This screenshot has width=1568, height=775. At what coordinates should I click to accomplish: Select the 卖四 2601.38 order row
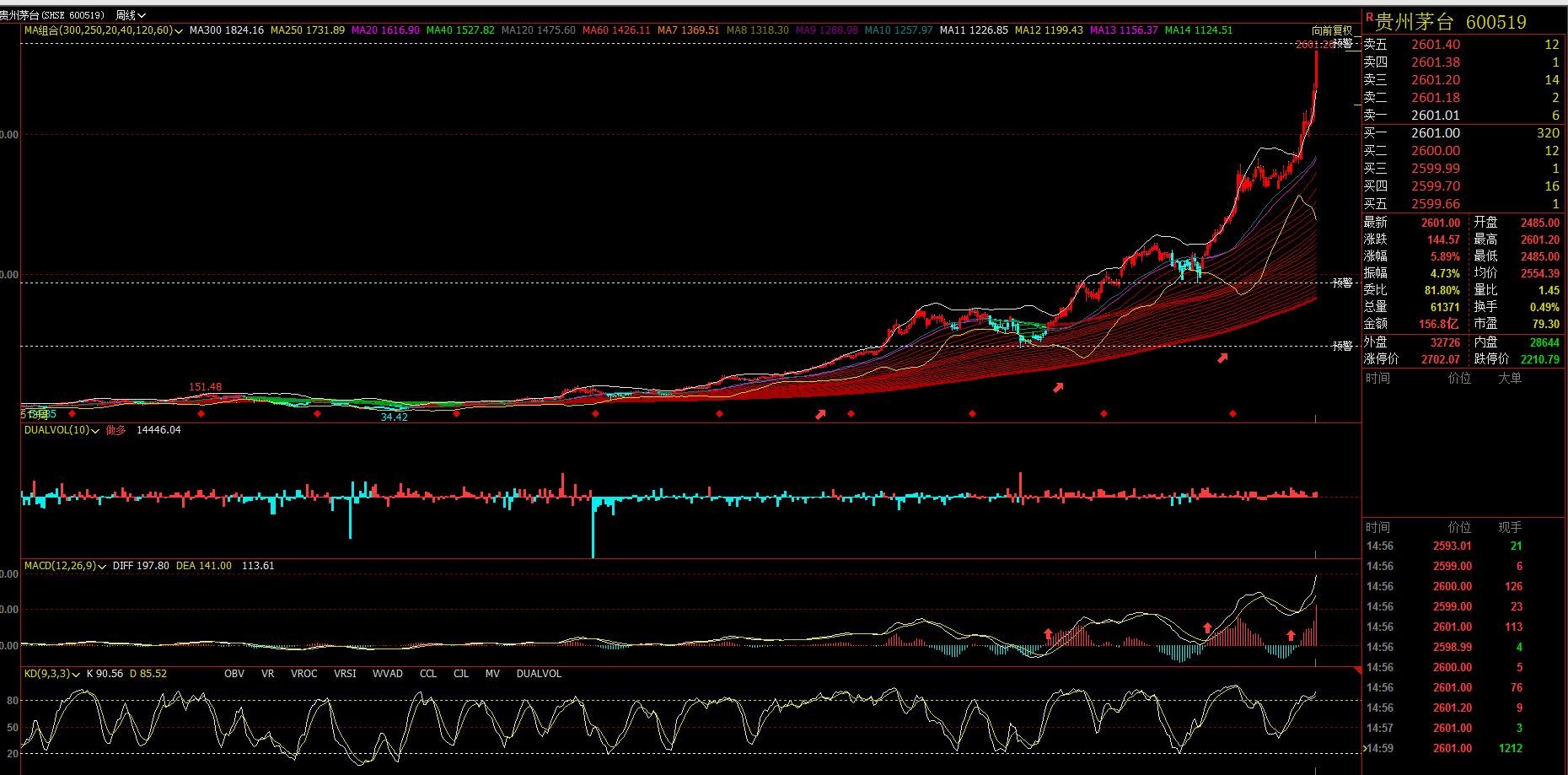click(1463, 62)
